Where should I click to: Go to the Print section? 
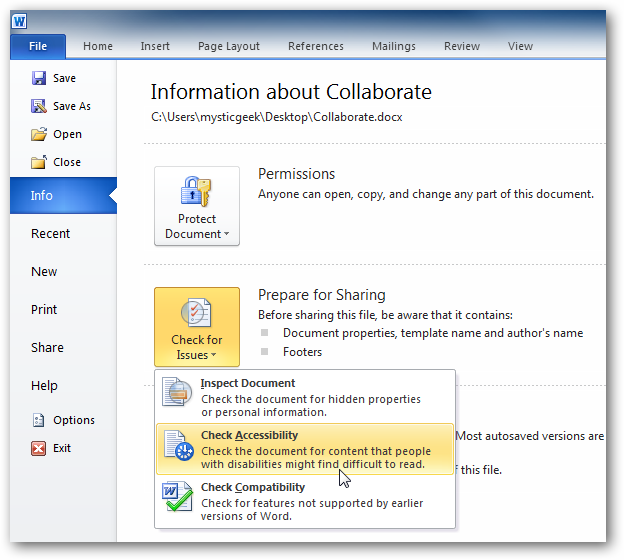[x=44, y=310]
